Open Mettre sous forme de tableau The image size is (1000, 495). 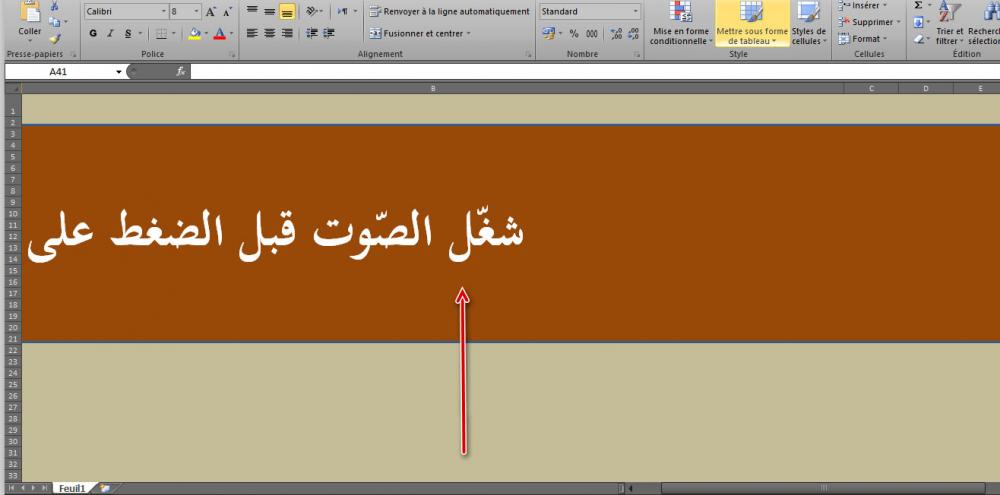coord(752,23)
